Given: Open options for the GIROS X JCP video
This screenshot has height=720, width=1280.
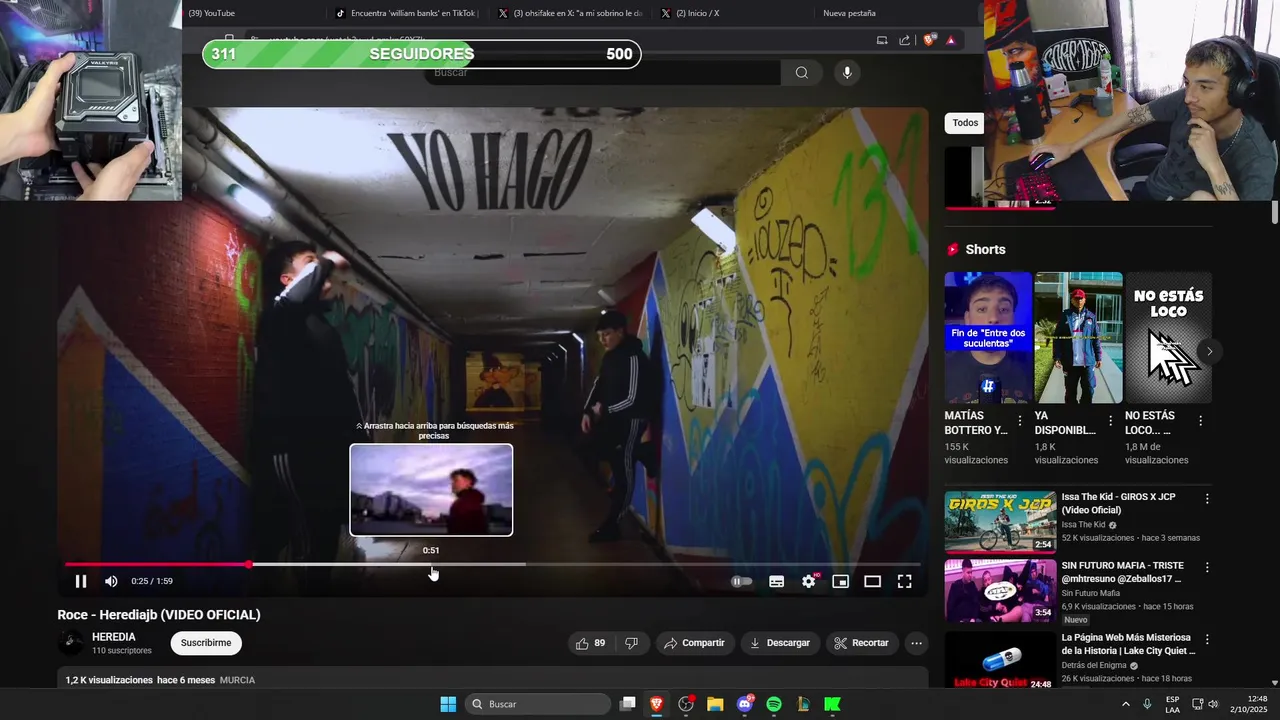Looking at the screenshot, I should pyautogui.click(x=1207, y=498).
